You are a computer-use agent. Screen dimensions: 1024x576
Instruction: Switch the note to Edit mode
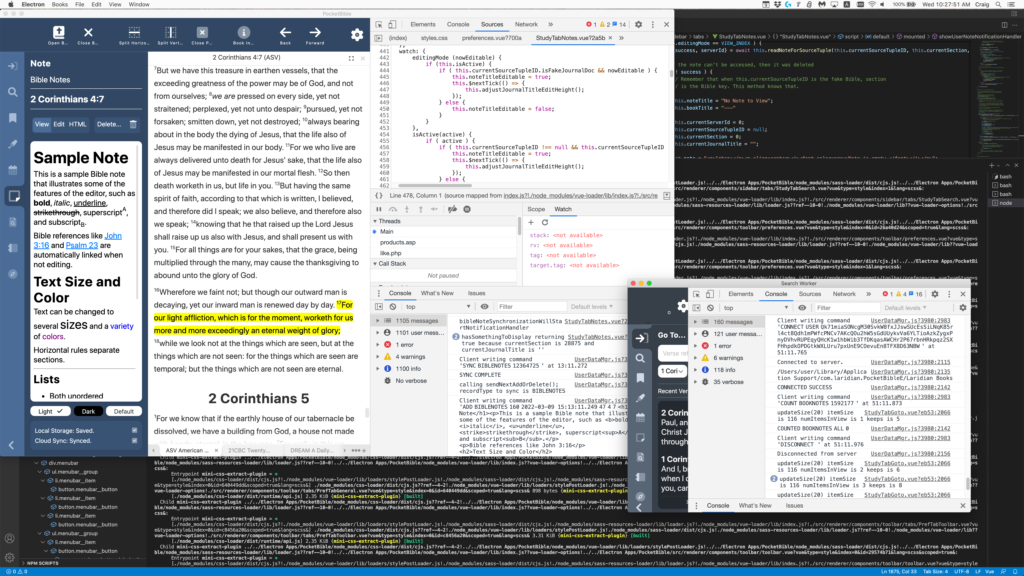tap(59, 124)
